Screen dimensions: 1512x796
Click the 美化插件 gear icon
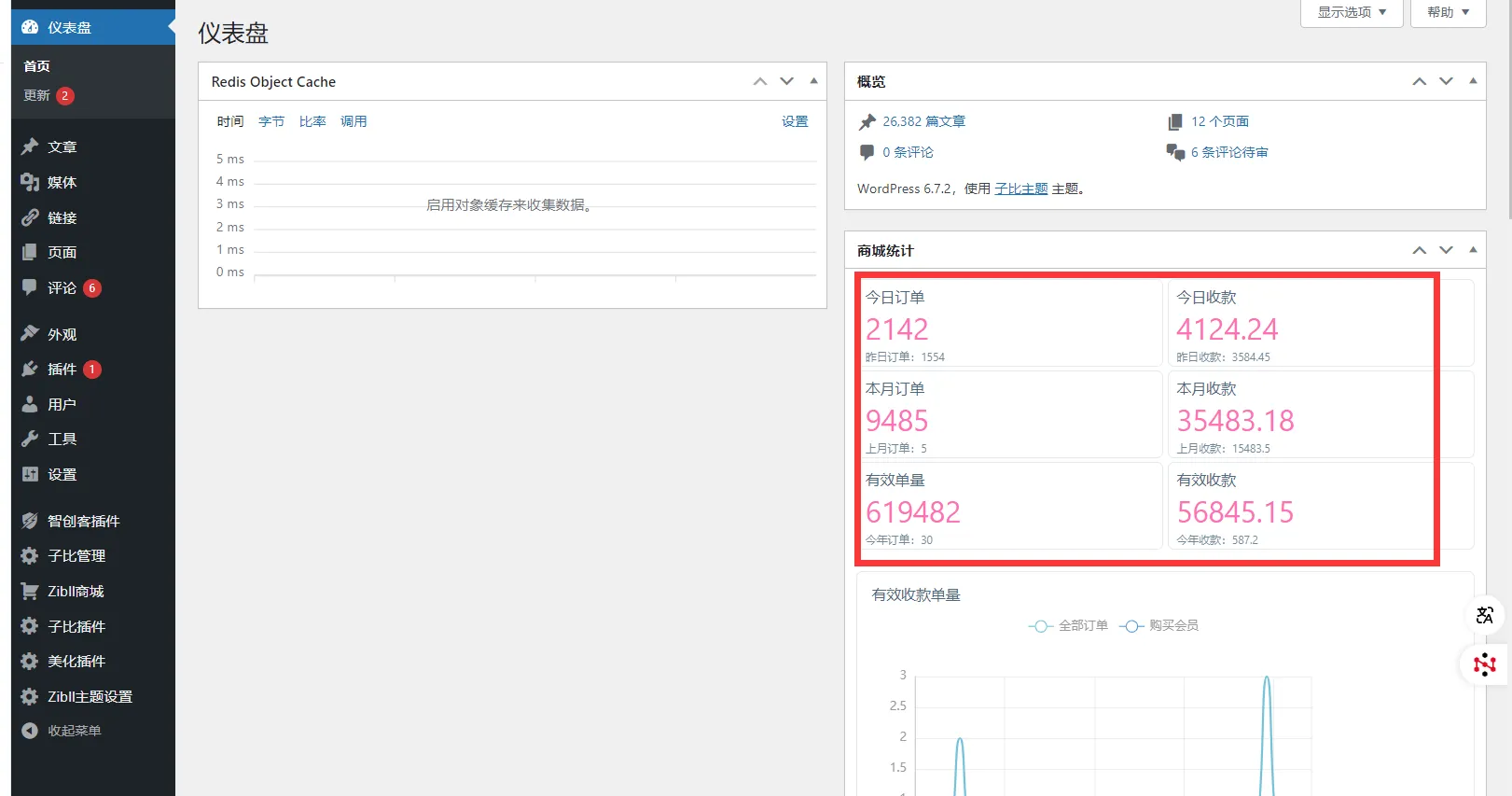click(30, 661)
